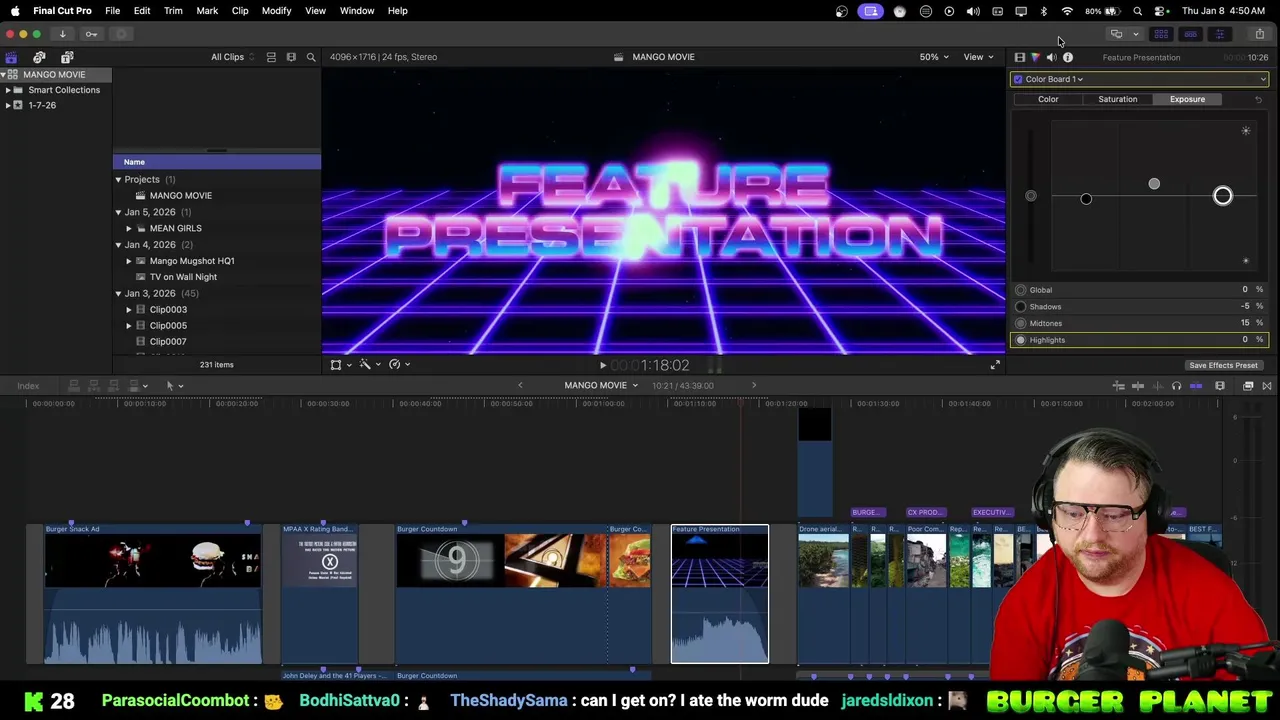
Task: Show the Photos and Audio sidebar
Action: coord(39,57)
